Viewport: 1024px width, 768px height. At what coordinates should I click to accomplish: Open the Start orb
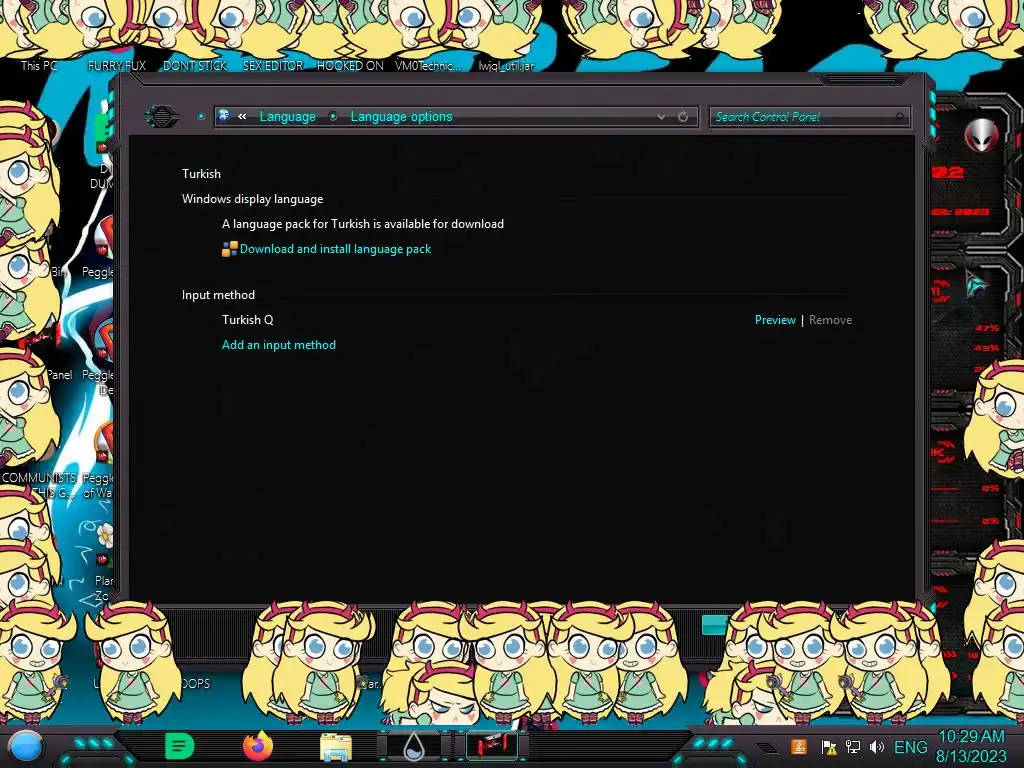coord(26,746)
